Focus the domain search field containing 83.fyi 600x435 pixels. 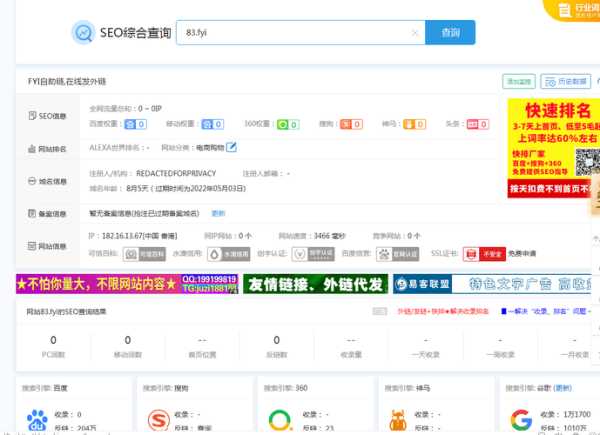point(300,33)
